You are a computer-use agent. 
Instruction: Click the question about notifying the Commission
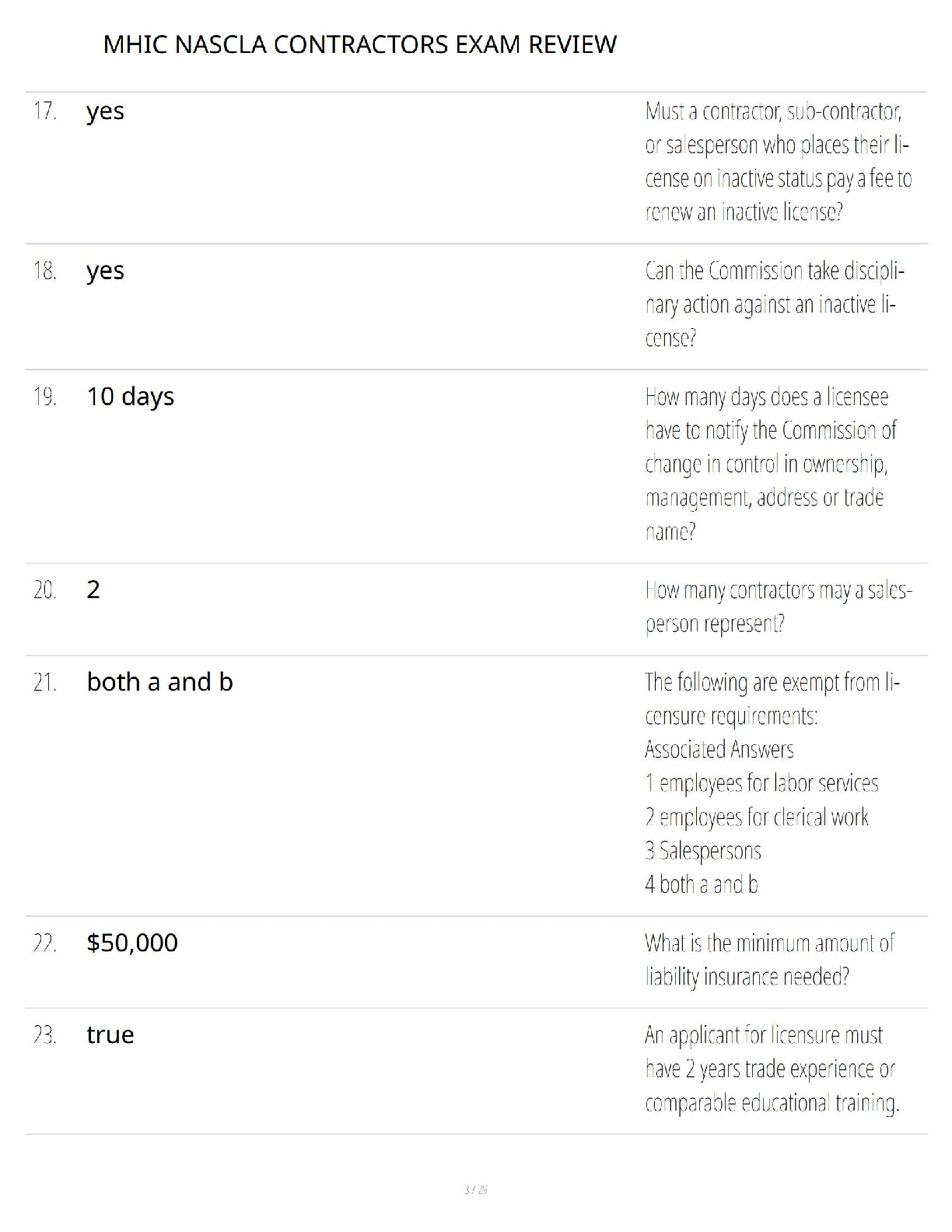[770, 464]
